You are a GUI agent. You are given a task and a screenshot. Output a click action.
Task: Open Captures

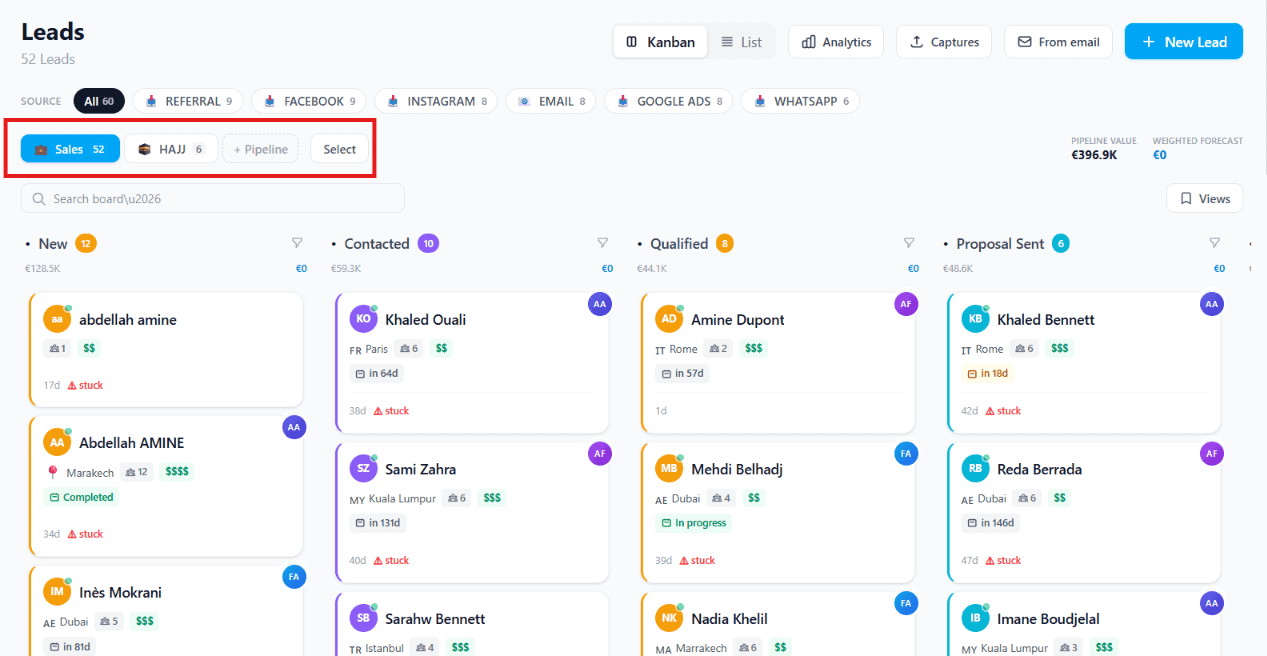(x=944, y=42)
